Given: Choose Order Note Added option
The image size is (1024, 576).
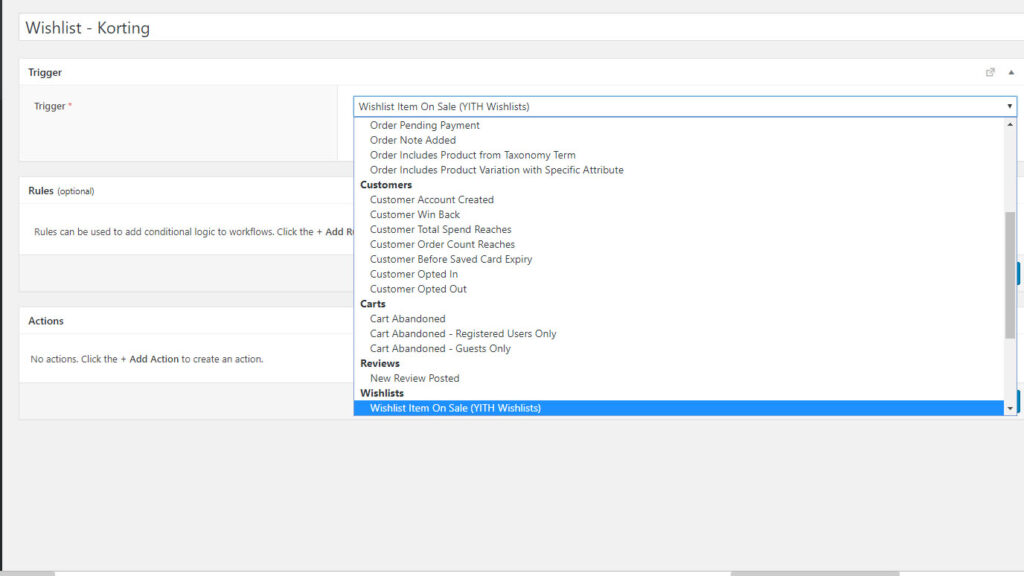Looking at the screenshot, I should [413, 140].
